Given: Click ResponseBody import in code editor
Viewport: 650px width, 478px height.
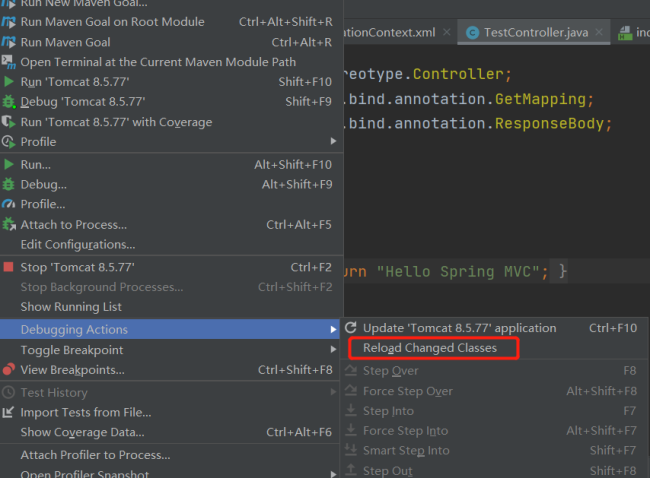Looking at the screenshot, I should (x=549, y=124).
